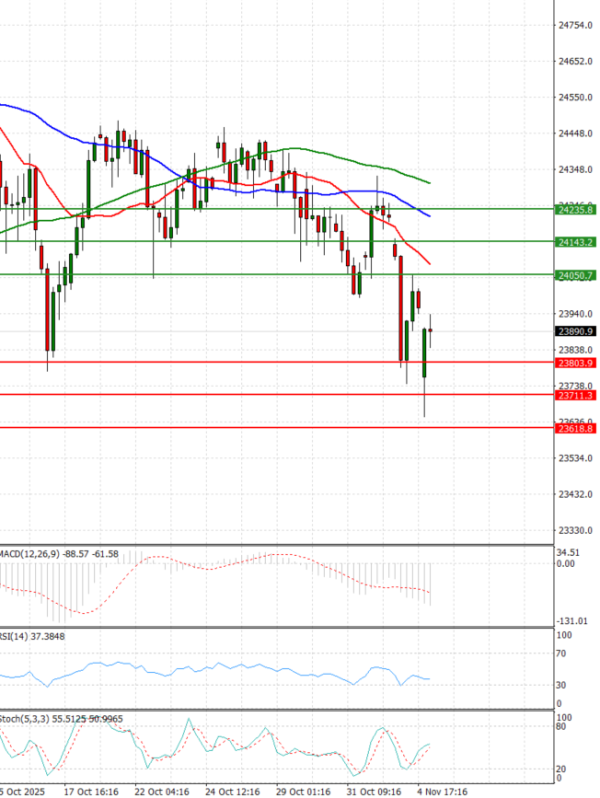Select the 29 Oct 01:16 date marker
Screen dimensions: 600x798
pos(301,789)
